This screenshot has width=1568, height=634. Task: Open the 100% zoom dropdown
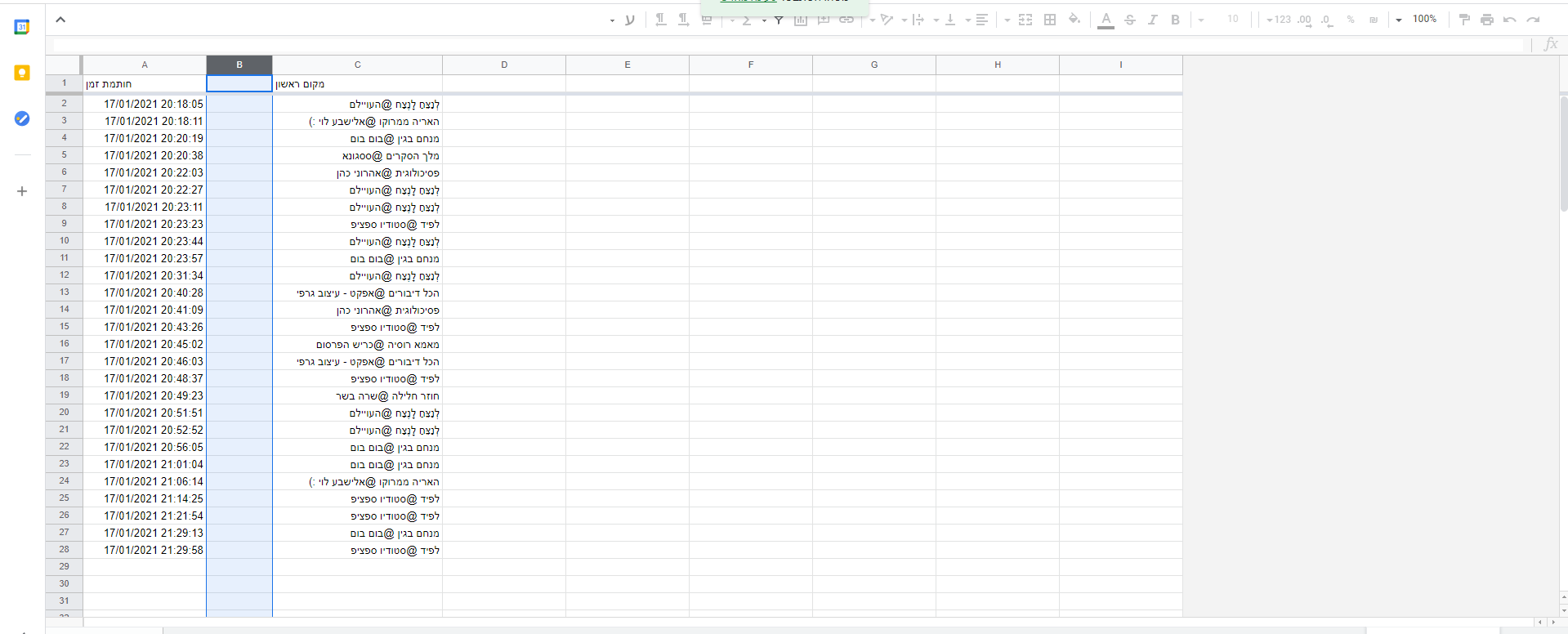point(1418,20)
